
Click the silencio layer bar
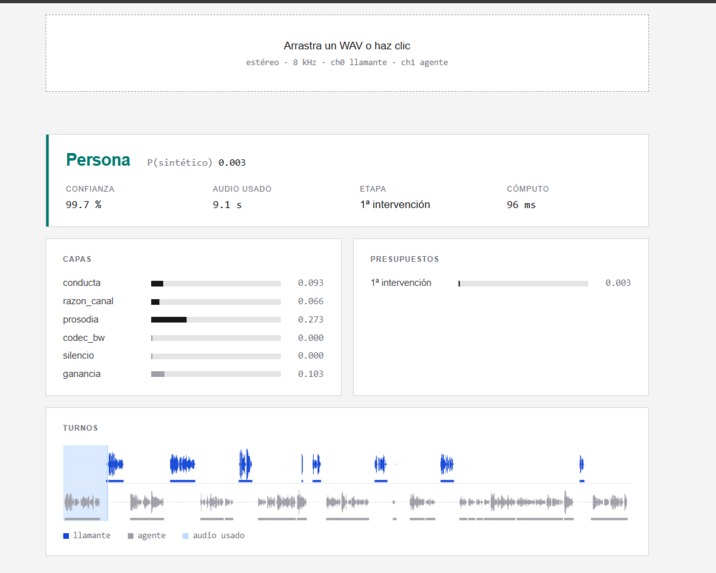[216, 356]
